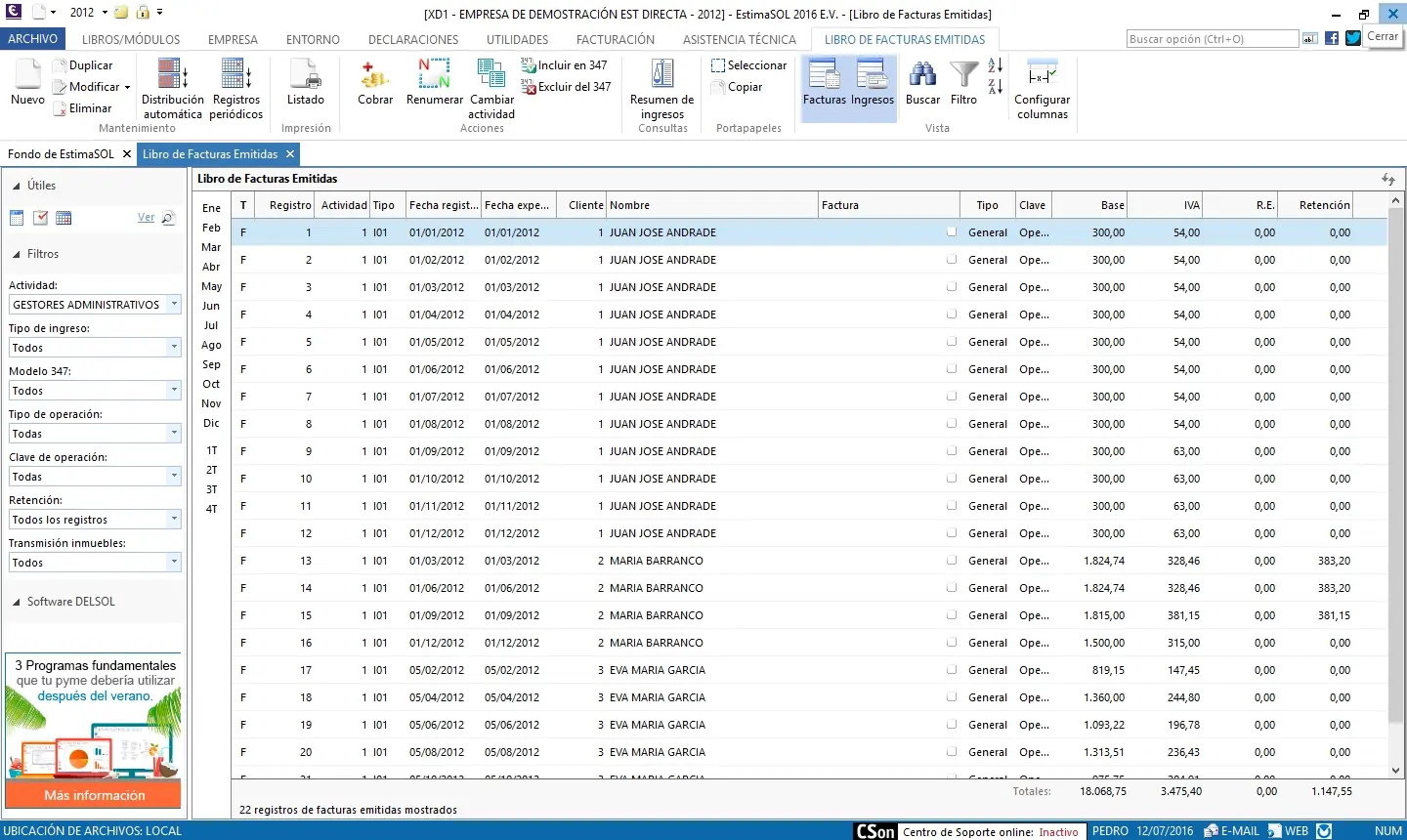The image size is (1407, 840).
Task: Click the Cobrar coins icon
Action: pyautogui.click(x=375, y=76)
